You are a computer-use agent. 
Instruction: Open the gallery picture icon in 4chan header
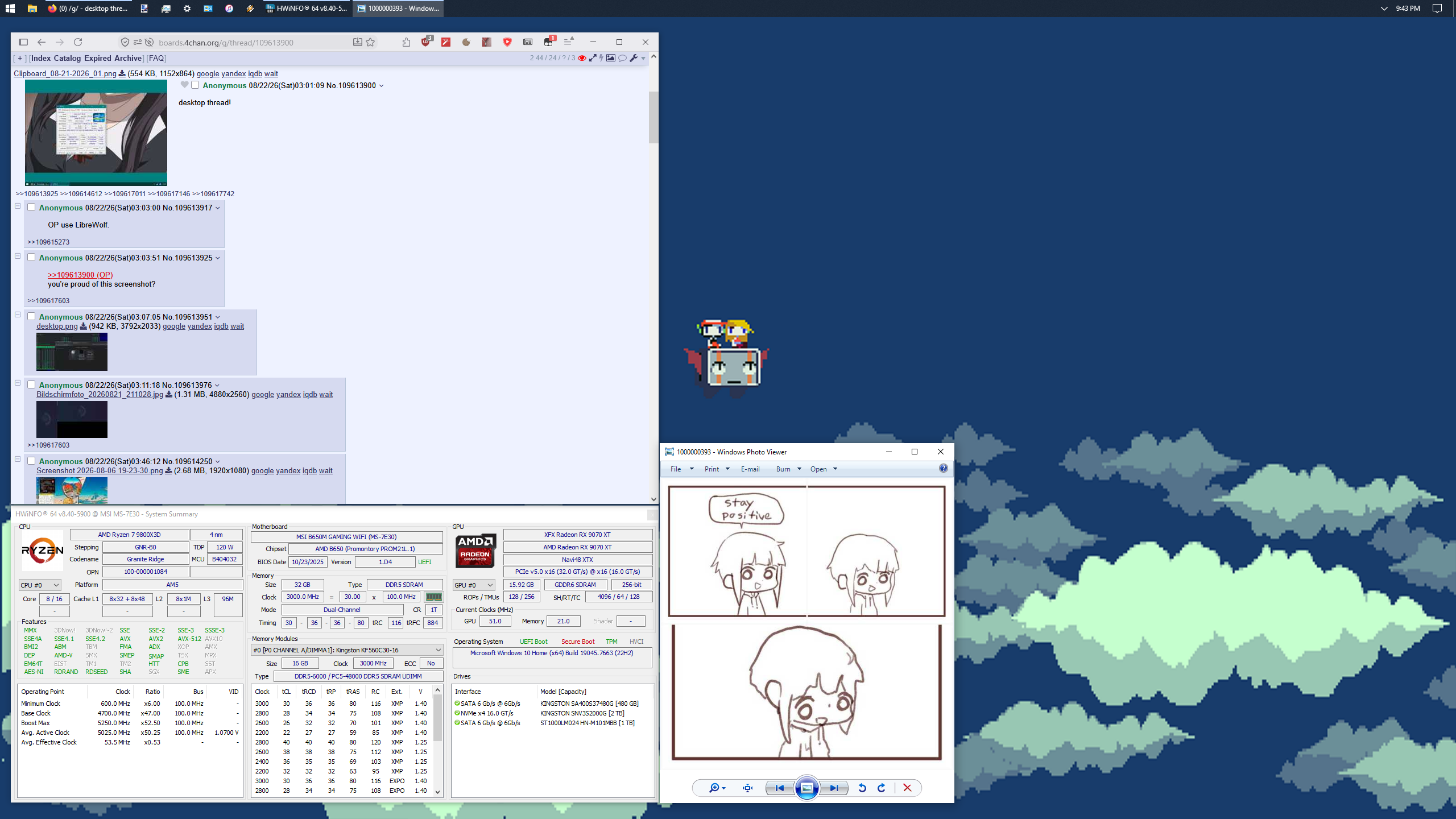[611, 58]
